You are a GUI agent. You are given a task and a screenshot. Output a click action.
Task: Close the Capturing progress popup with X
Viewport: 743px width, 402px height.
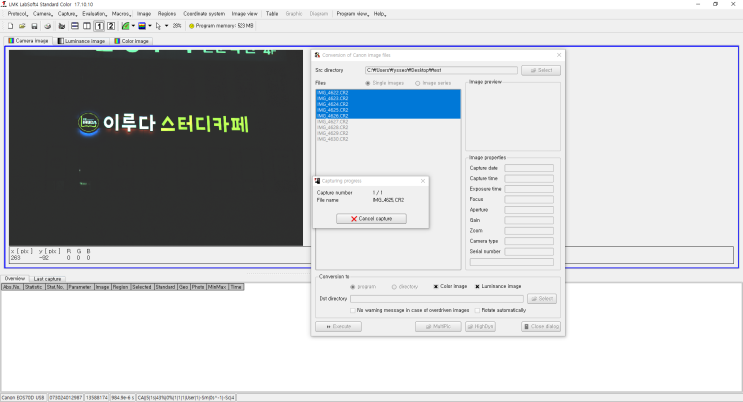coord(423,181)
